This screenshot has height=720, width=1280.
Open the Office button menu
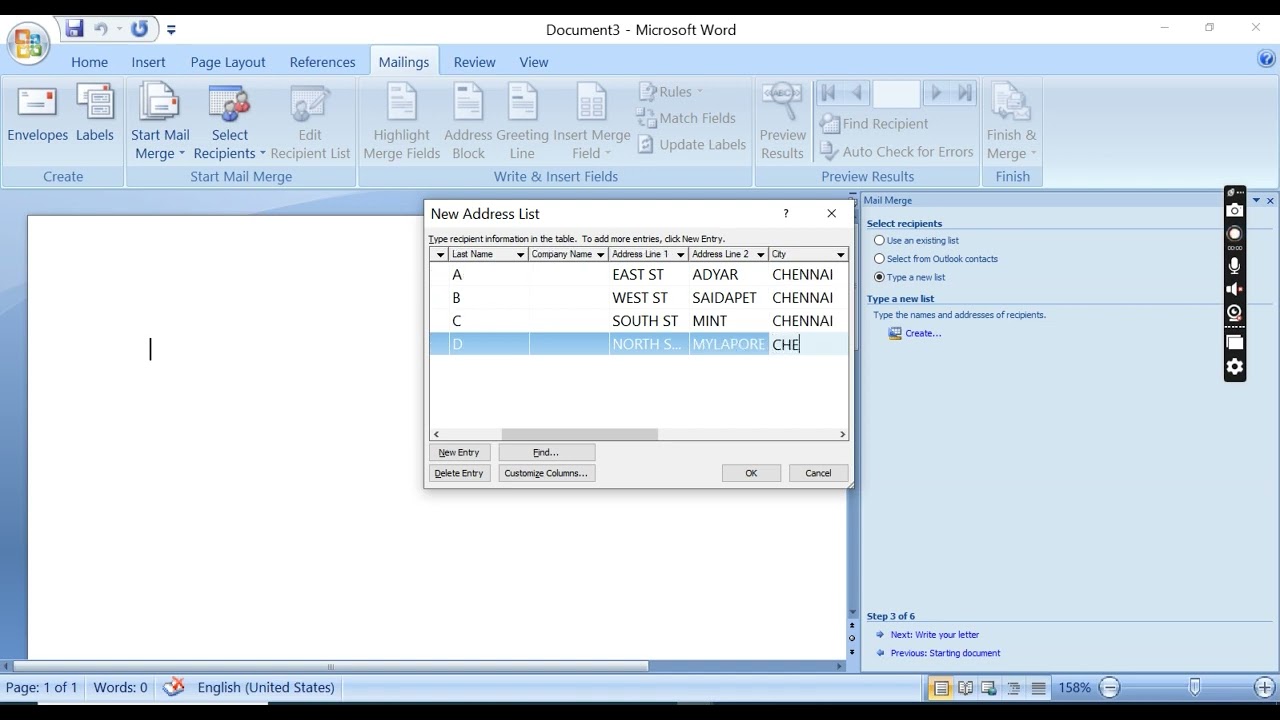pos(28,42)
